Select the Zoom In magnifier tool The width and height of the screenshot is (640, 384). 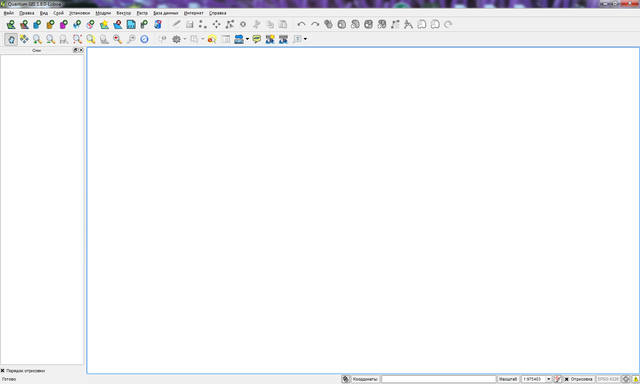(37, 39)
